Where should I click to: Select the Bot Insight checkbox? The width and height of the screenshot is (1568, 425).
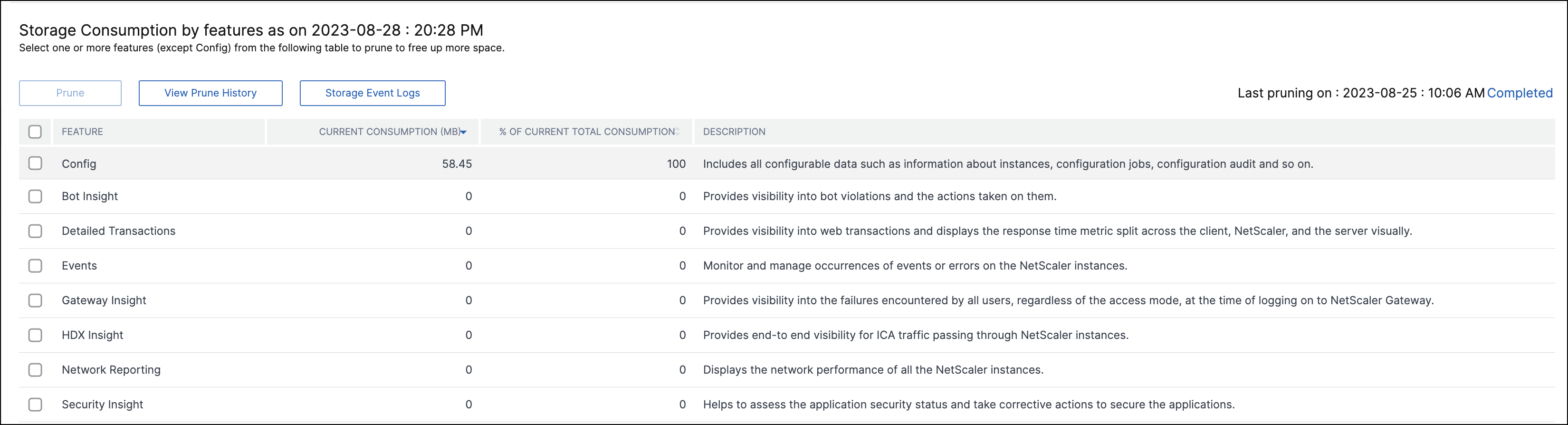tap(35, 196)
